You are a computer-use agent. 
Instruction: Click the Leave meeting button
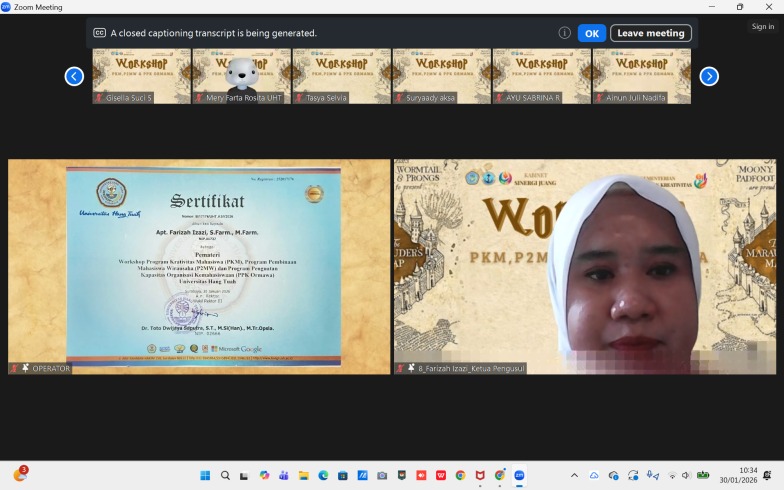pos(650,33)
